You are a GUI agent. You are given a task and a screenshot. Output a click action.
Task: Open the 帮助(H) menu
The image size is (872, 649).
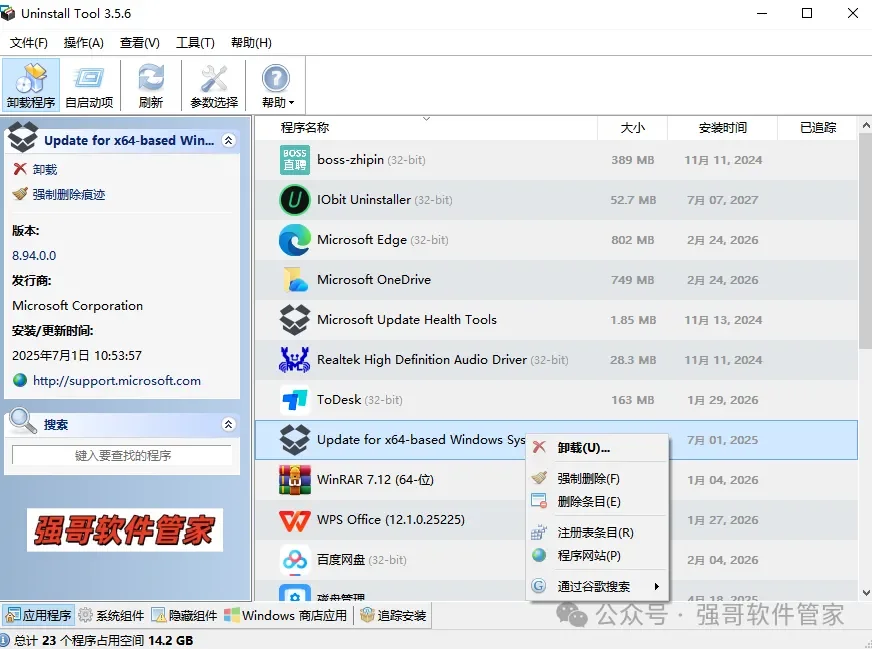(251, 43)
